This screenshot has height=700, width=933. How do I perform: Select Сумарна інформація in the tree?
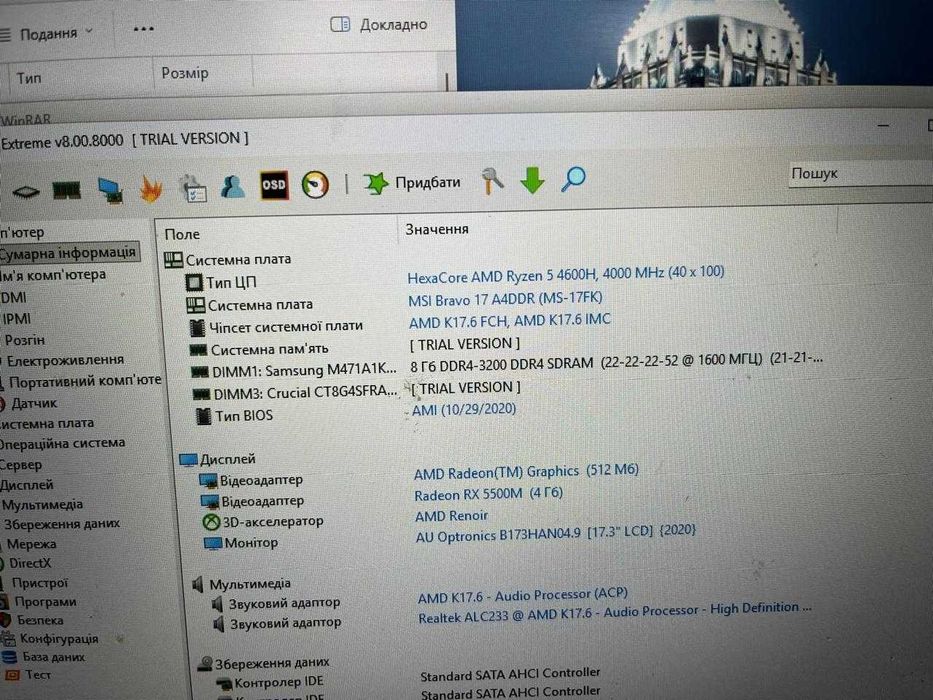point(68,253)
